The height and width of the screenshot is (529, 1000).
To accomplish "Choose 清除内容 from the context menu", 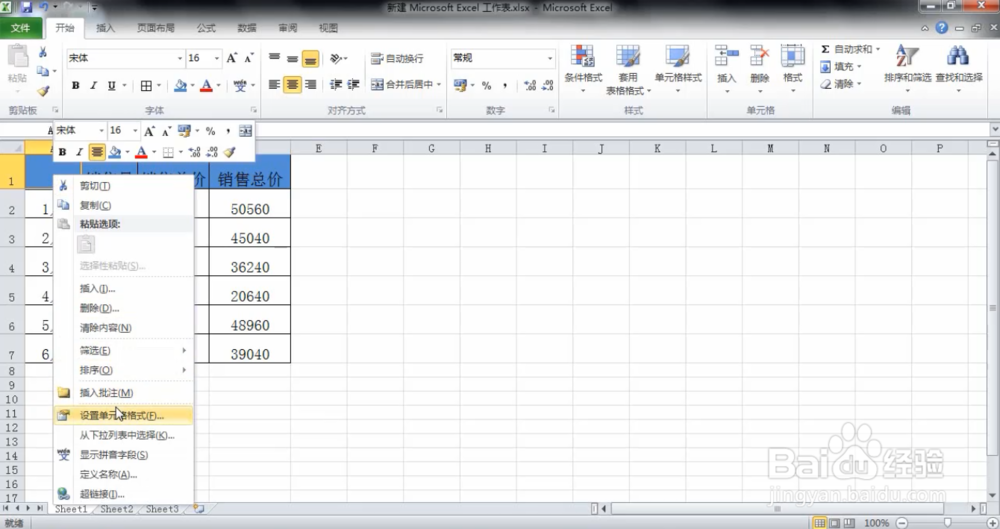I will (123, 328).
